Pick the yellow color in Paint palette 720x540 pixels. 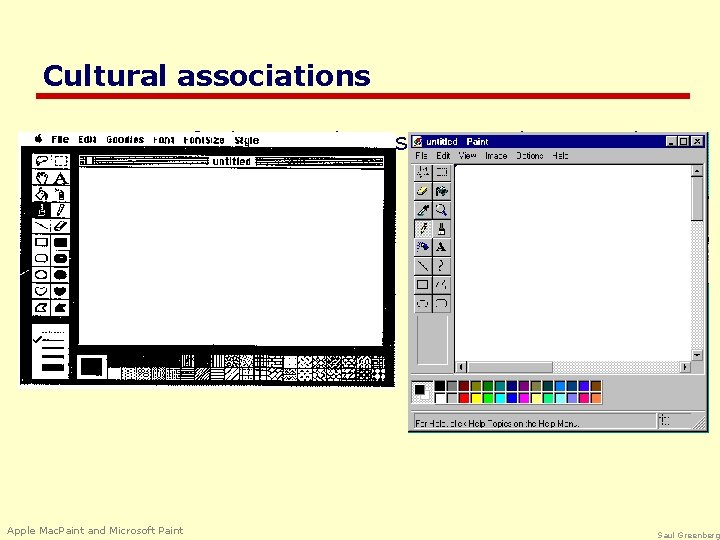point(476,398)
